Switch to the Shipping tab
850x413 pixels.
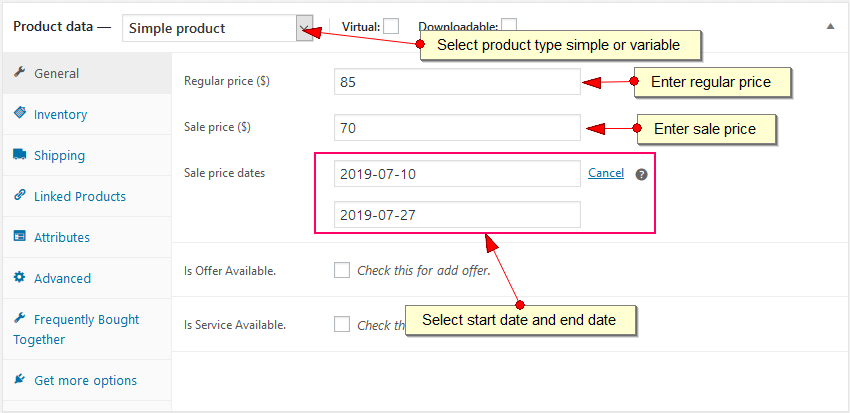pos(59,156)
